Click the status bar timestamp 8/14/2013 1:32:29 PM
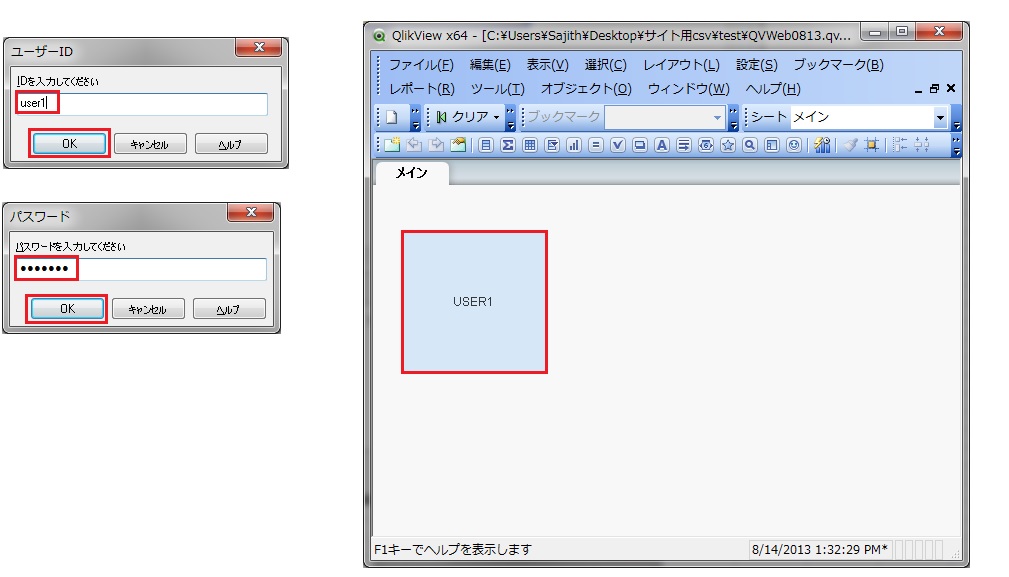This screenshot has height=577, width=1009. click(820, 549)
